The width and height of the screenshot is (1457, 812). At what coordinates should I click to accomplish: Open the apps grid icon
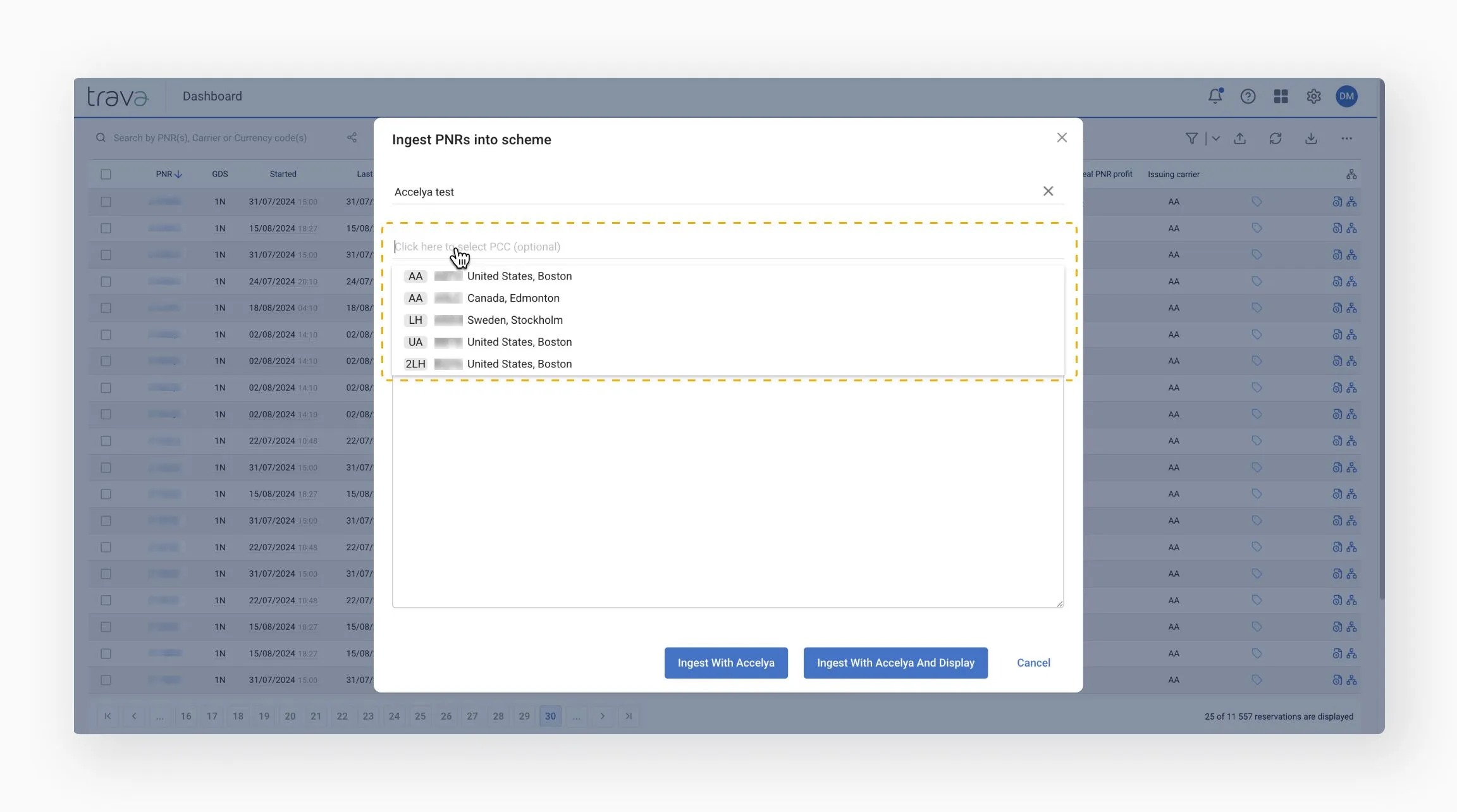point(1281,96)
